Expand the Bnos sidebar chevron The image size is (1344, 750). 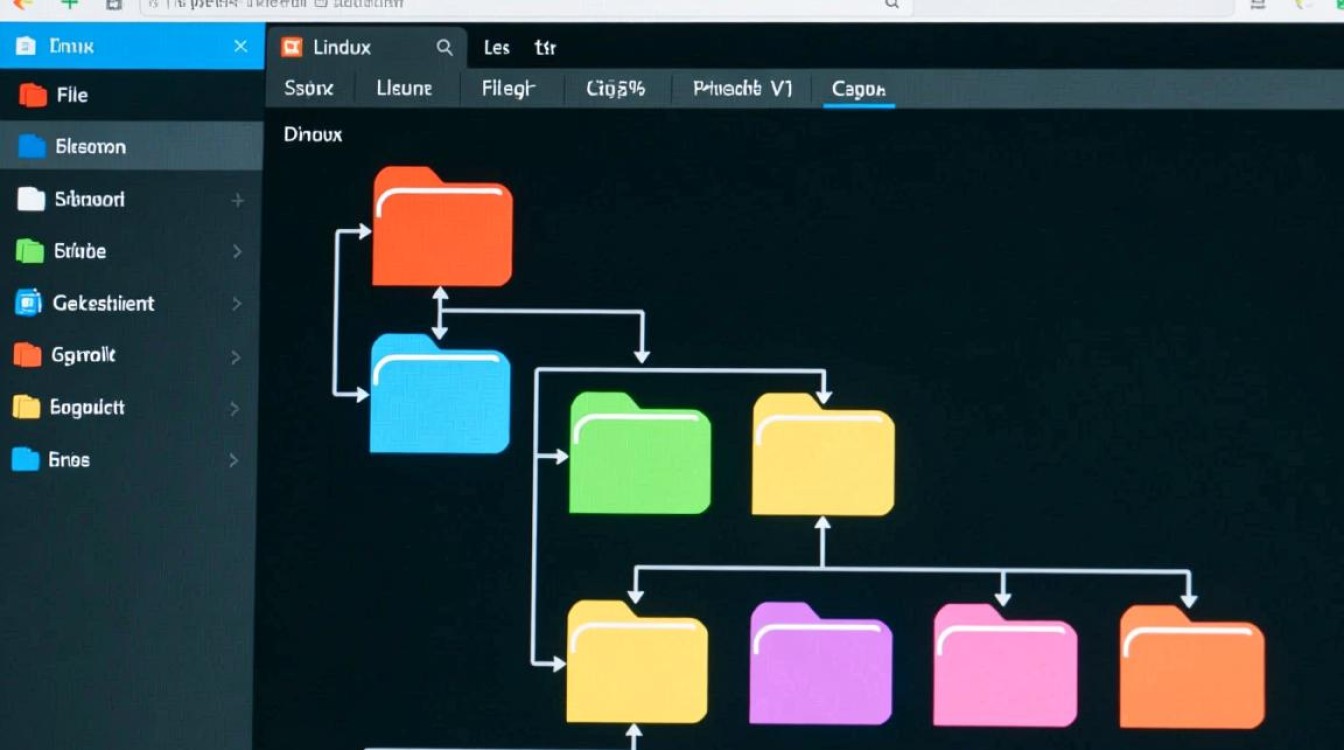[x=234, y=460]
